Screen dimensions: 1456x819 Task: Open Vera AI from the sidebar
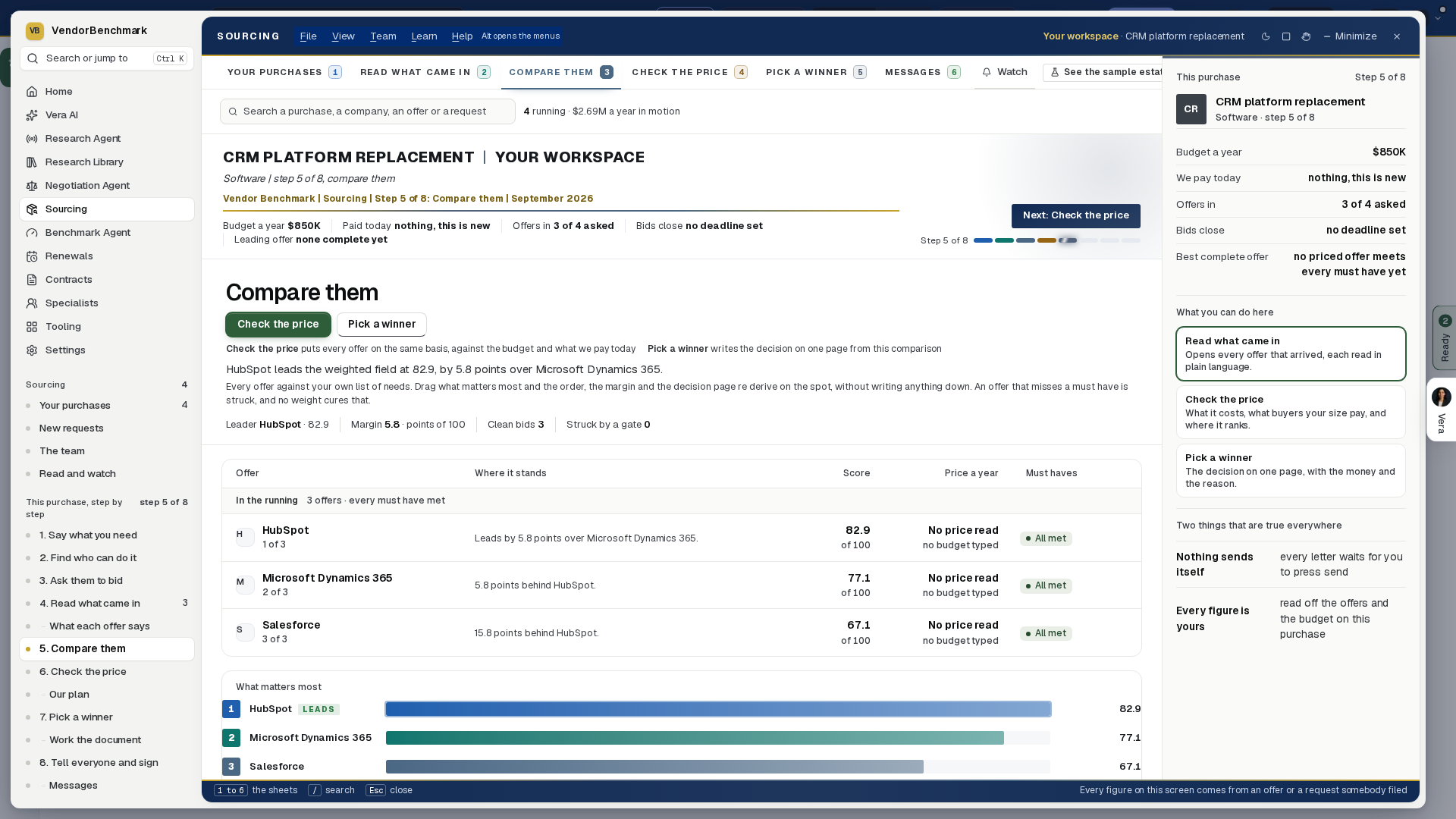point(106,115)
